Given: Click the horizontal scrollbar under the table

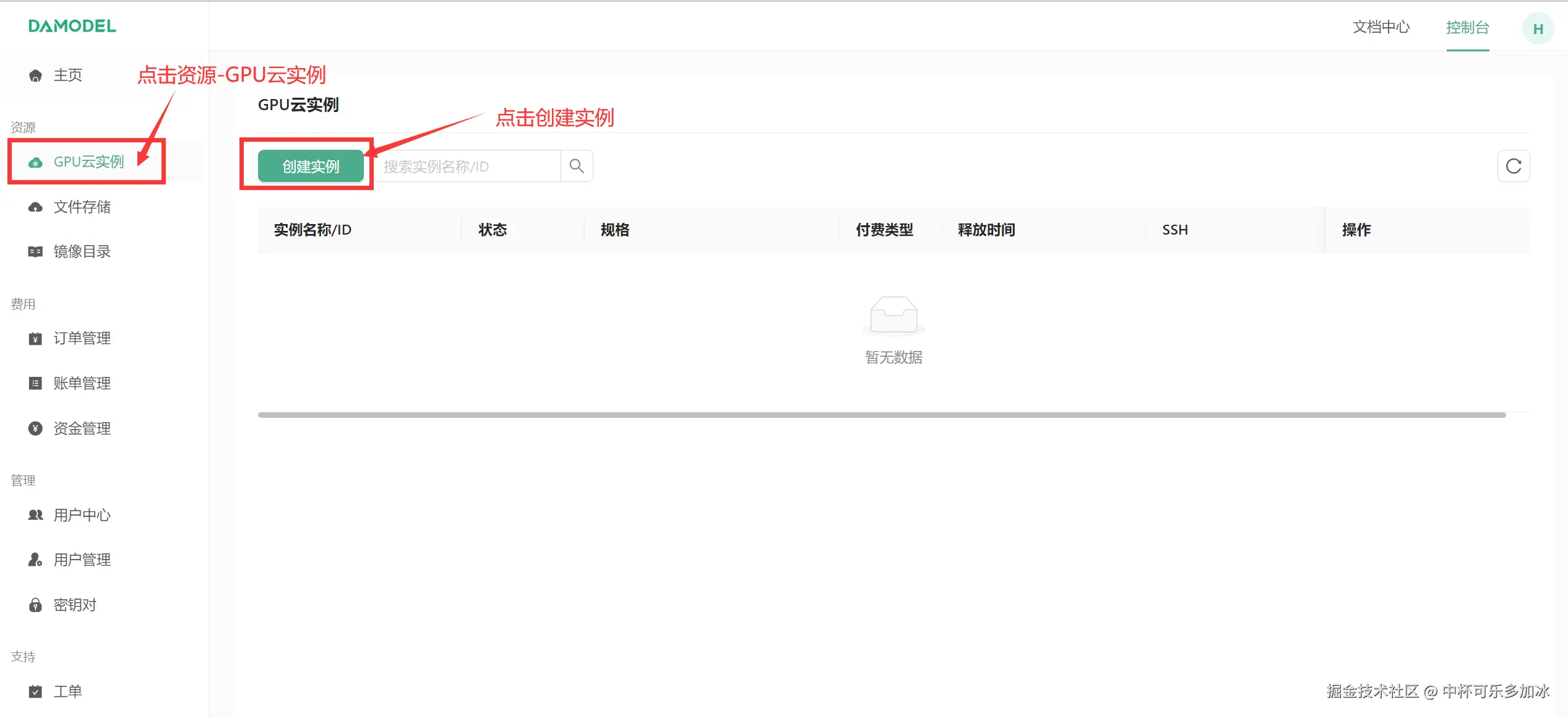Looking at the screenshot, I should tap(881, 415).
